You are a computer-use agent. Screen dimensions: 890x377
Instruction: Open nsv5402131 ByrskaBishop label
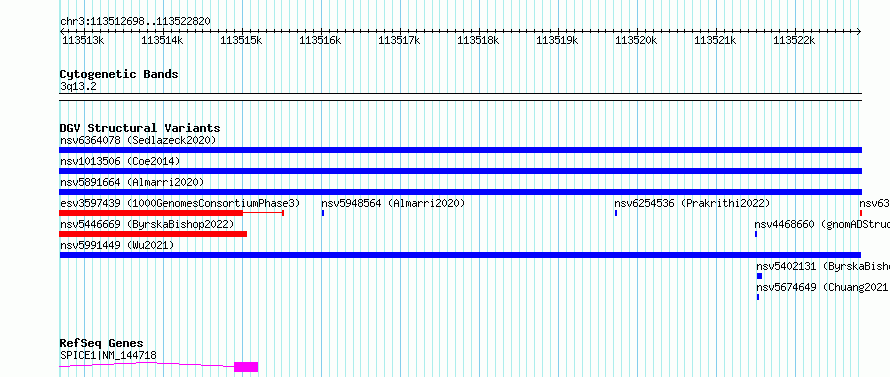[823, 266]
